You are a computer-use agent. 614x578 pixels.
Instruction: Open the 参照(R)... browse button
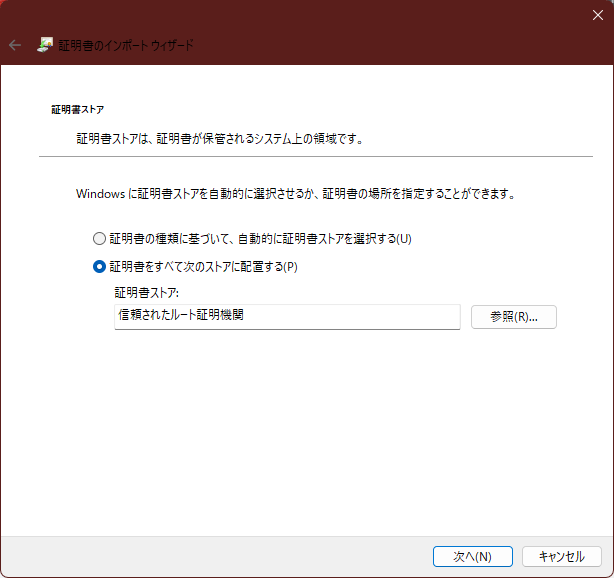pyautogui.click(x=514, y=317)
